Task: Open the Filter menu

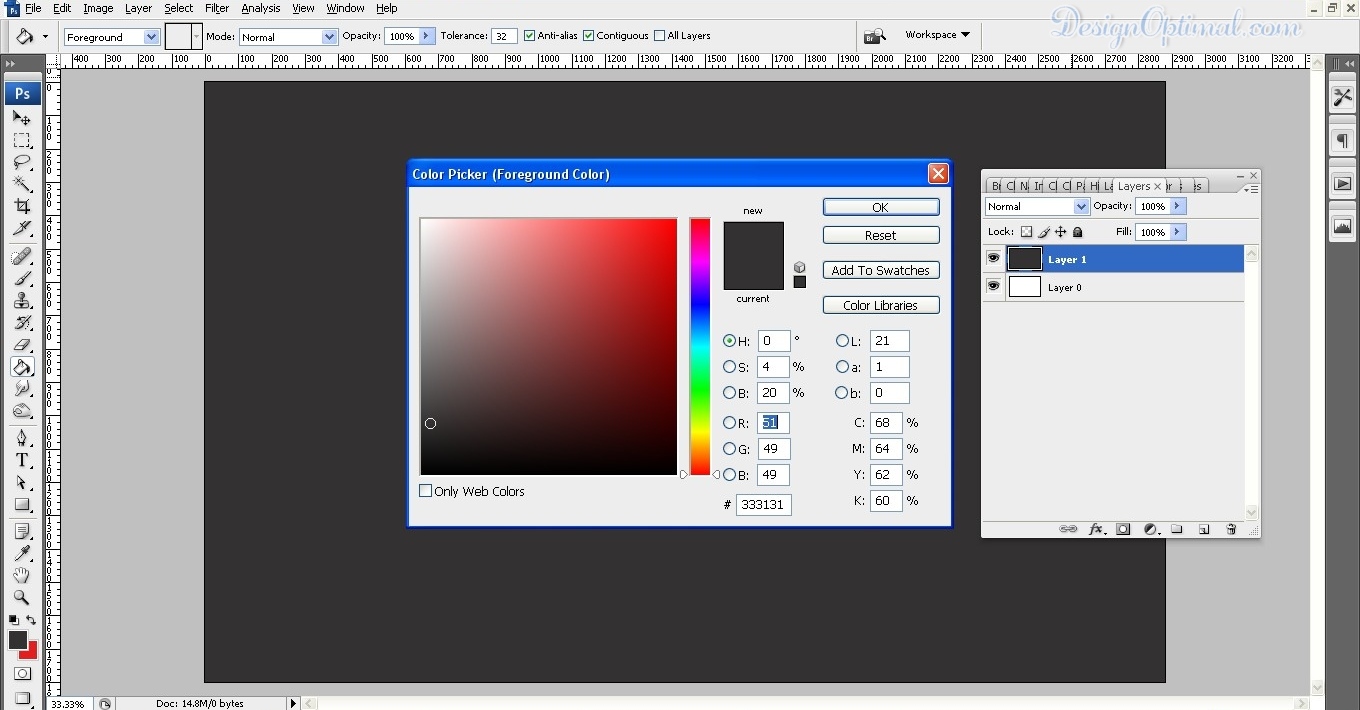Action: [x=217, y=8]
